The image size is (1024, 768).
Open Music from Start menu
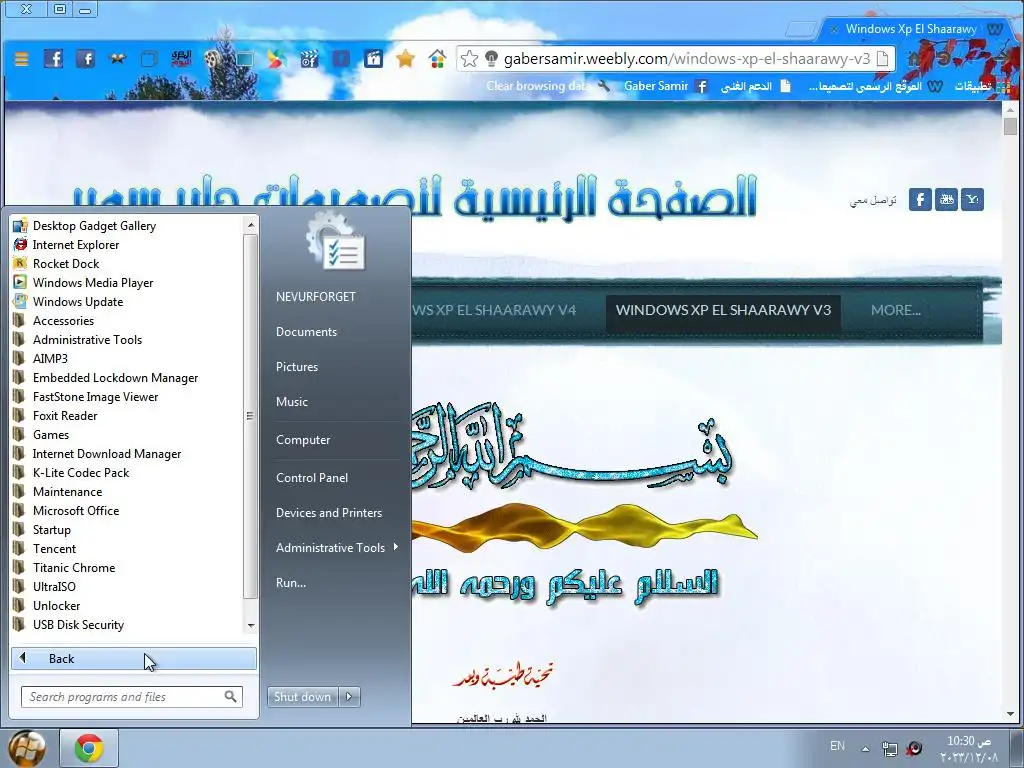[291, 402]
